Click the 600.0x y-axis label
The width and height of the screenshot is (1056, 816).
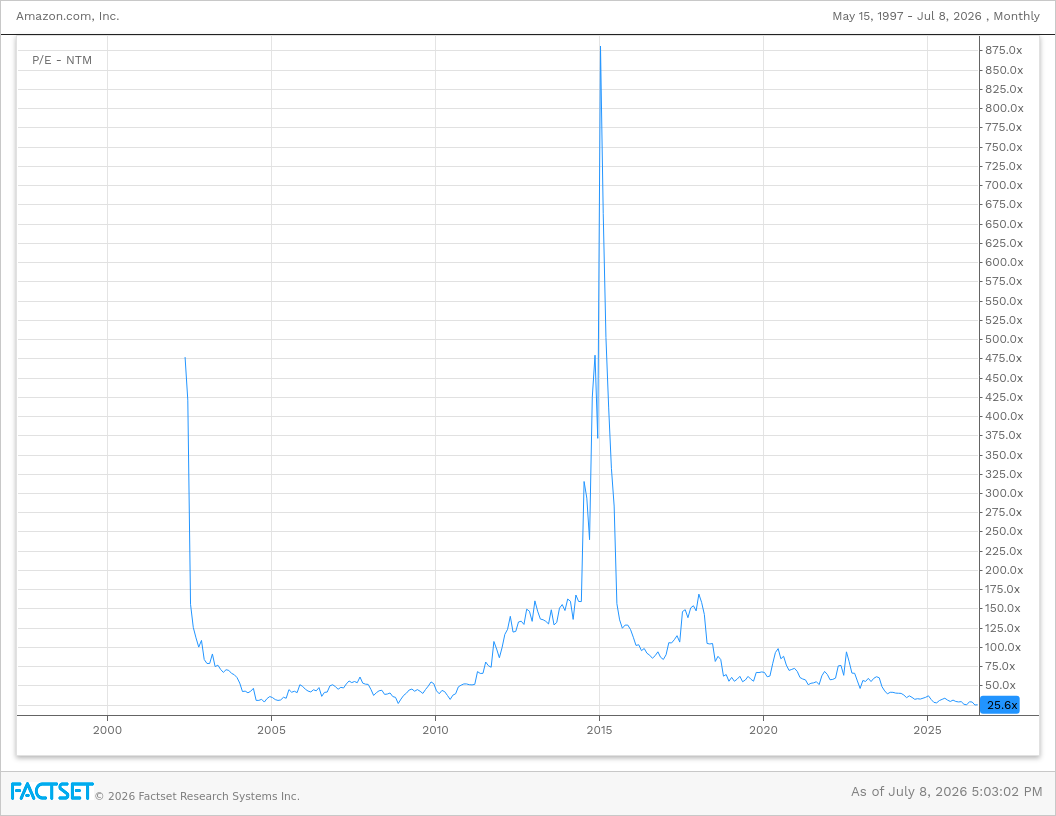[1004, 263]
